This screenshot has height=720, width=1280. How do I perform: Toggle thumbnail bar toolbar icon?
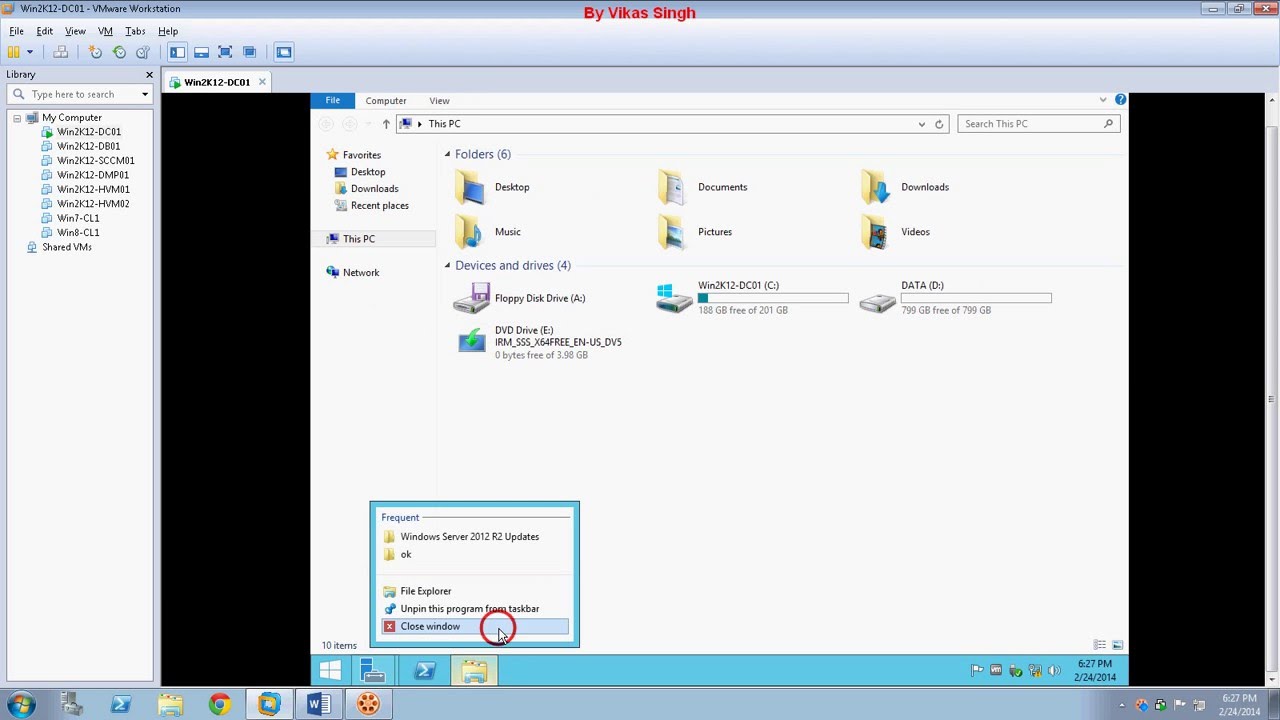201,52
